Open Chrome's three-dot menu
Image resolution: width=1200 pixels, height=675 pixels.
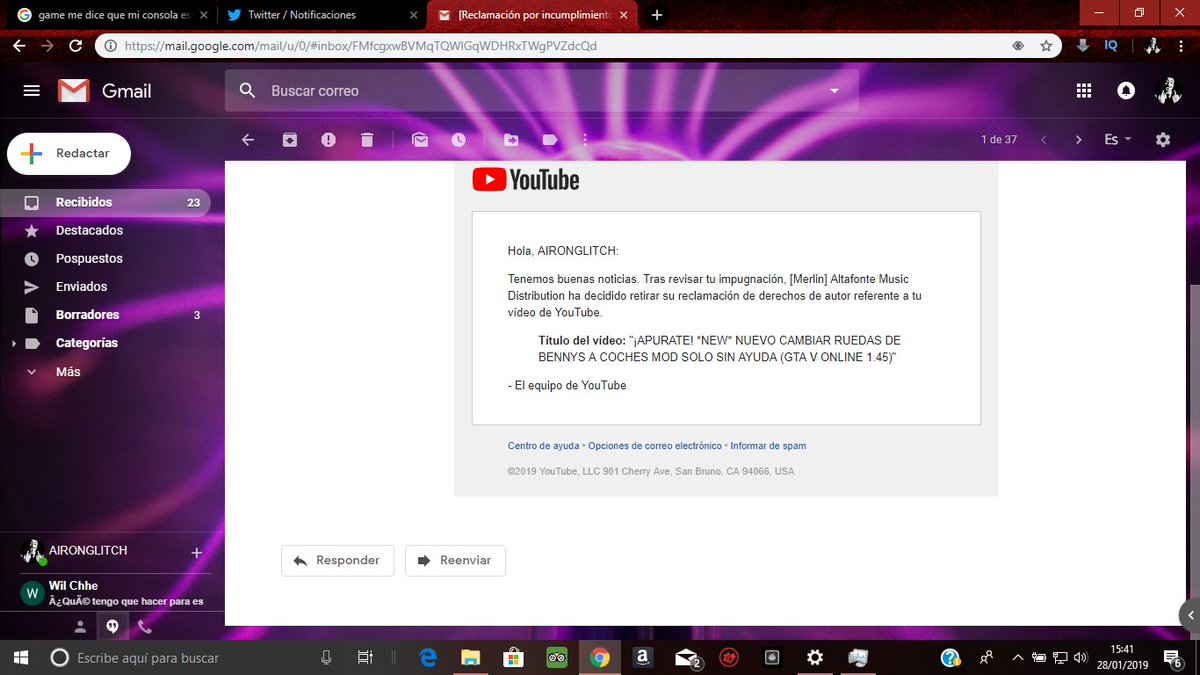click(x=1182, y=46)
